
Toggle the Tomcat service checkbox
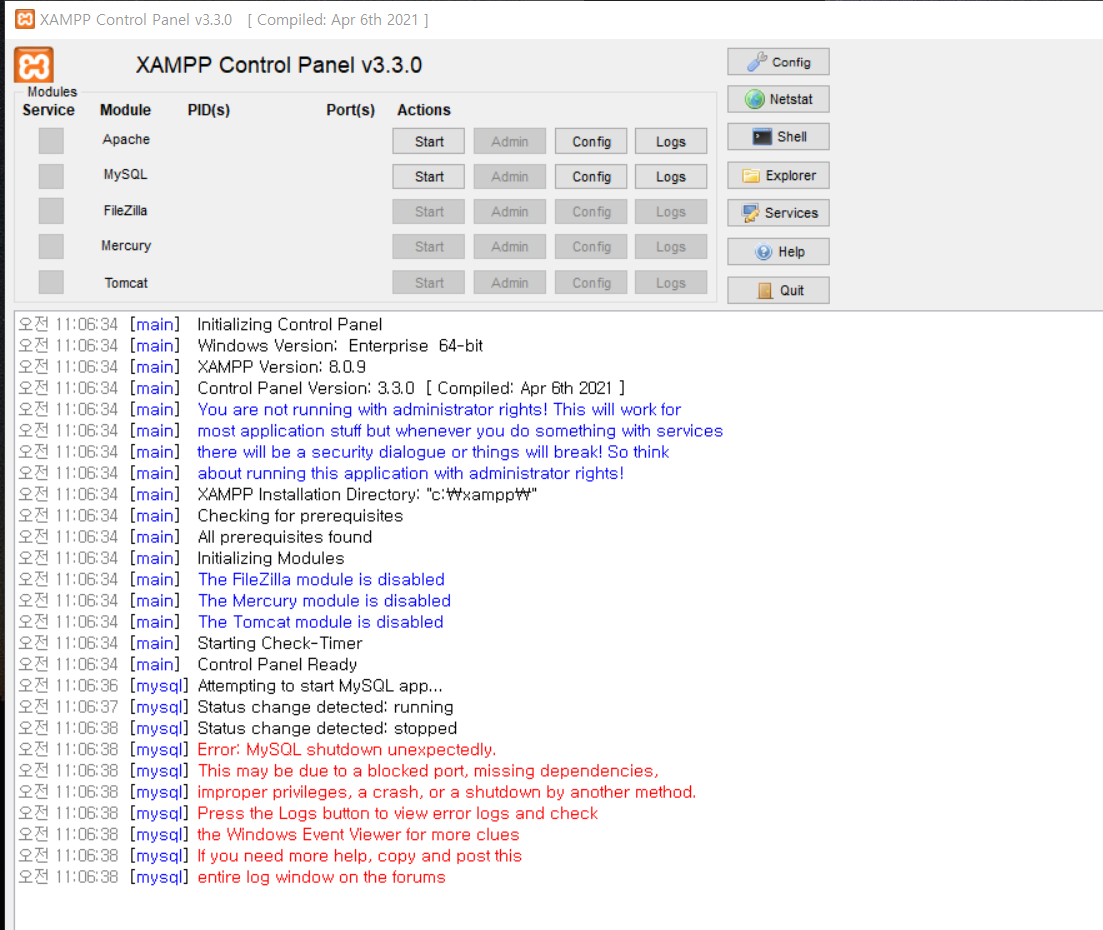click(x=51, y=282)
